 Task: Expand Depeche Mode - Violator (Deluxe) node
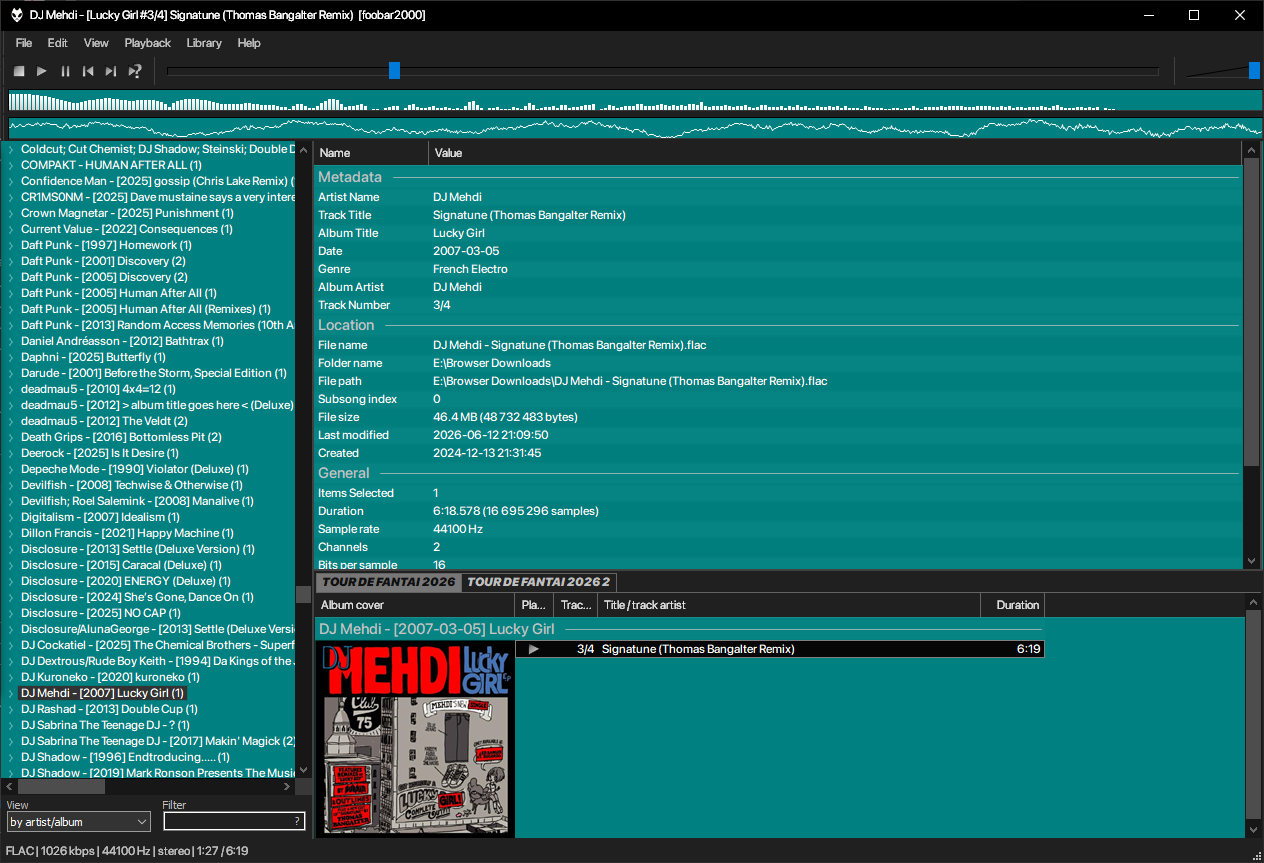pos(11,469)
